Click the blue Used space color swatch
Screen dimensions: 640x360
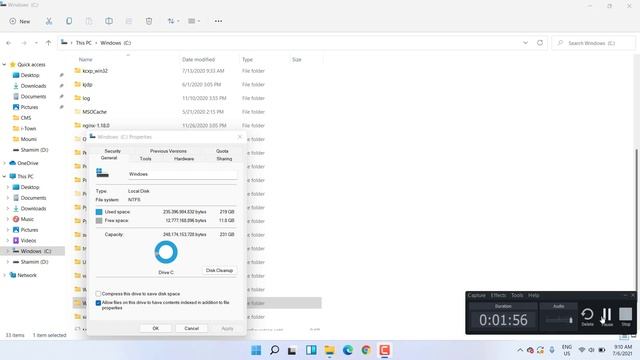99,212
